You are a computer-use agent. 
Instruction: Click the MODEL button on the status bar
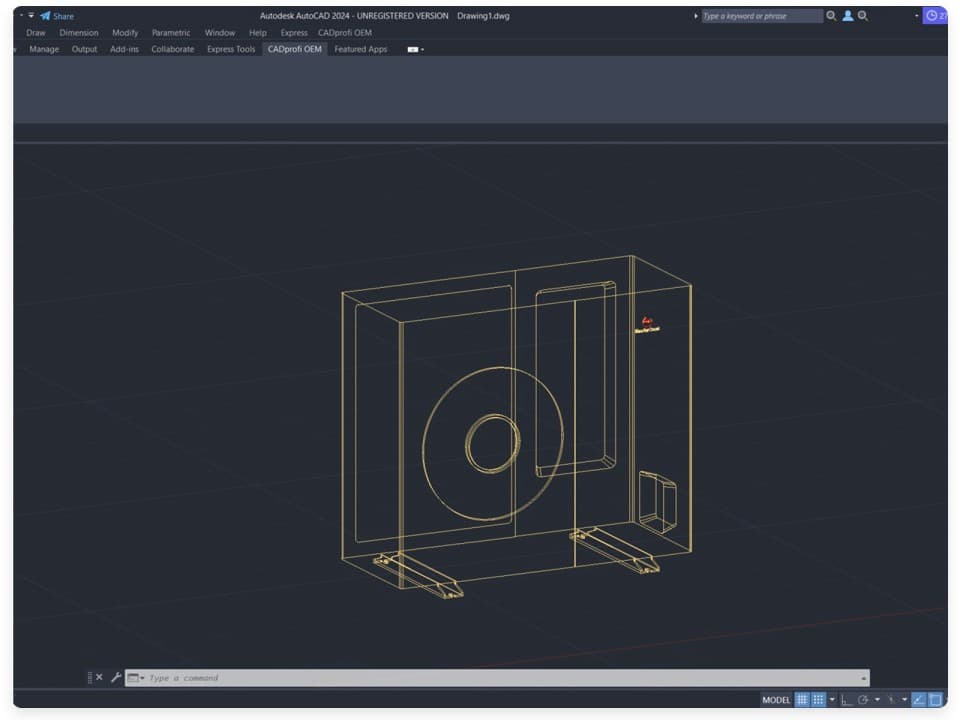click(x=777, y=699)
